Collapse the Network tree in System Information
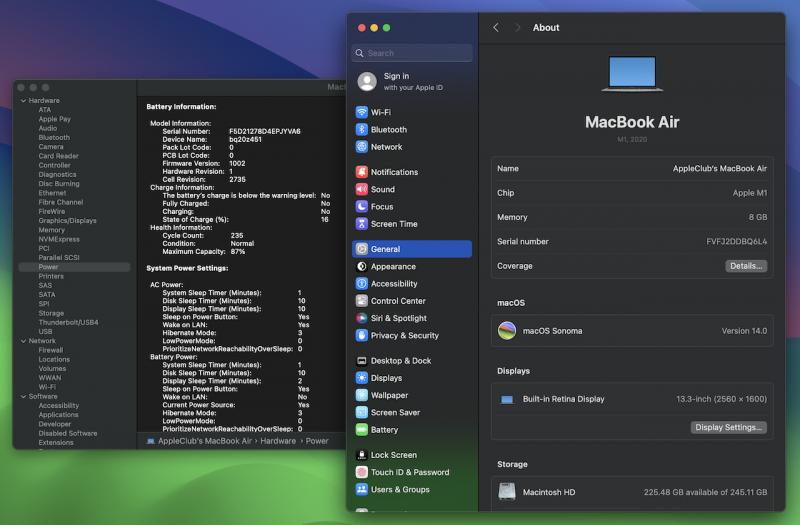Viewport: 800px width, 525px height. (23, 341)
